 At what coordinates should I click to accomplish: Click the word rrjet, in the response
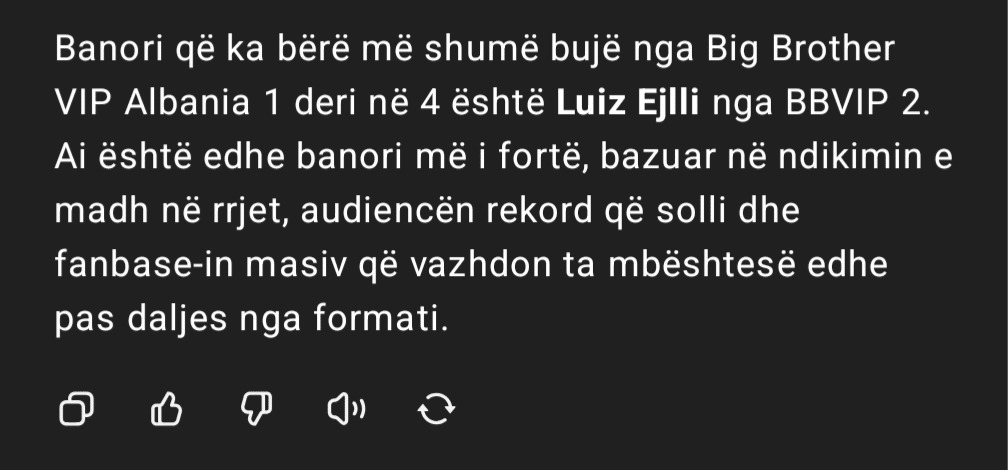248,211
